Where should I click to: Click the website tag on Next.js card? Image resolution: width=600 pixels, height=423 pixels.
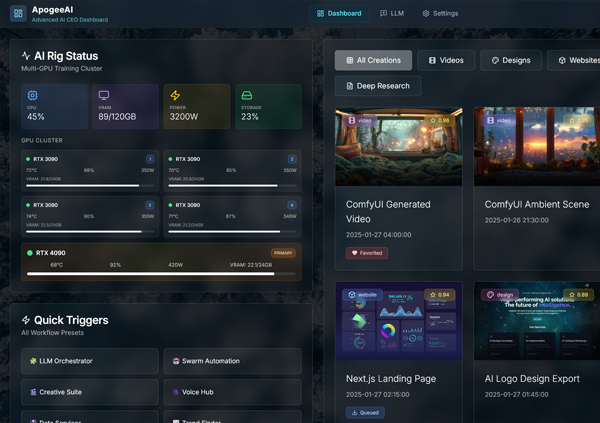click(362, 295)
